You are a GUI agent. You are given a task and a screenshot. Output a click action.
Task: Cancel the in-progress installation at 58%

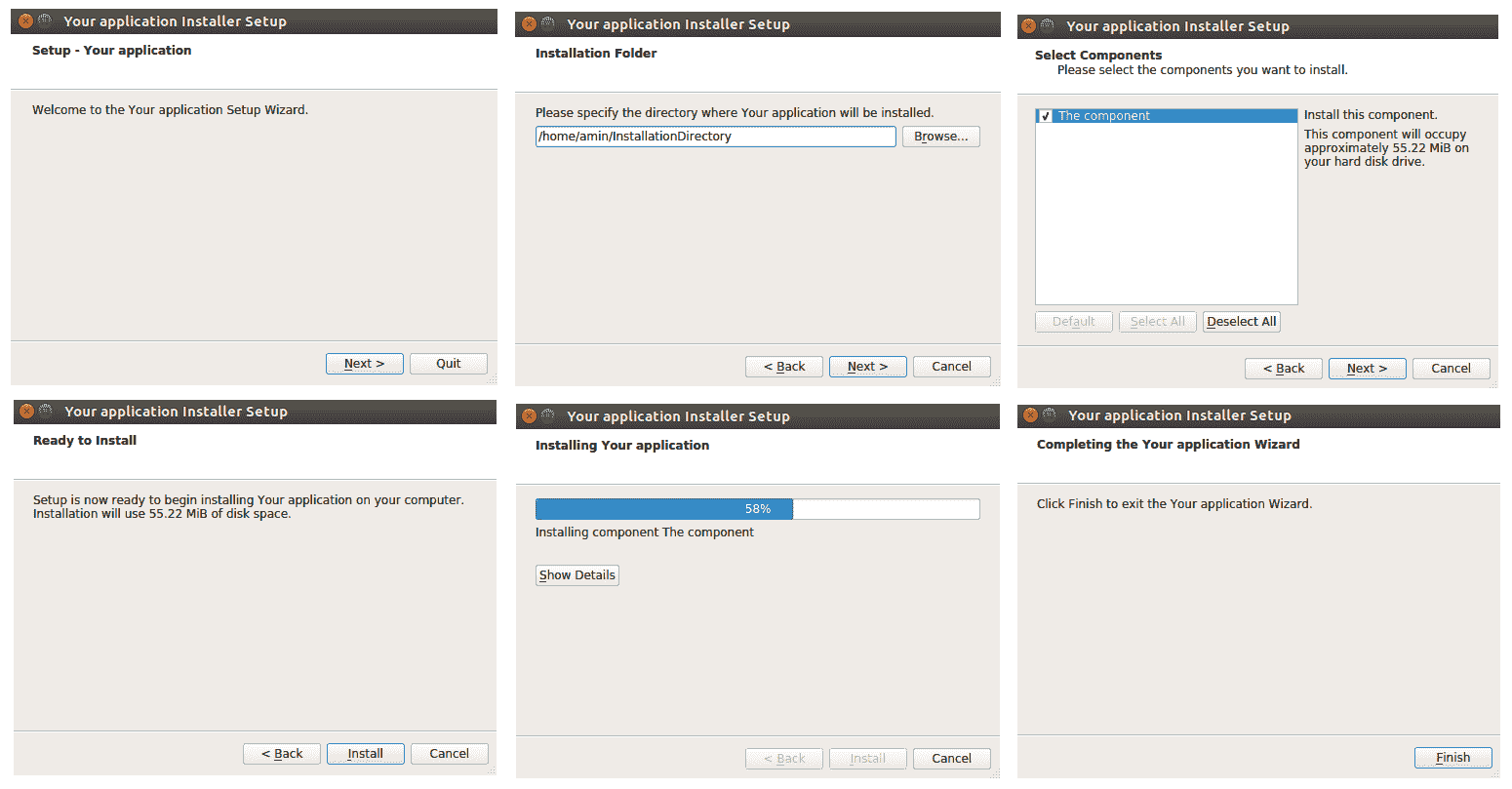[x=951, y=759]
